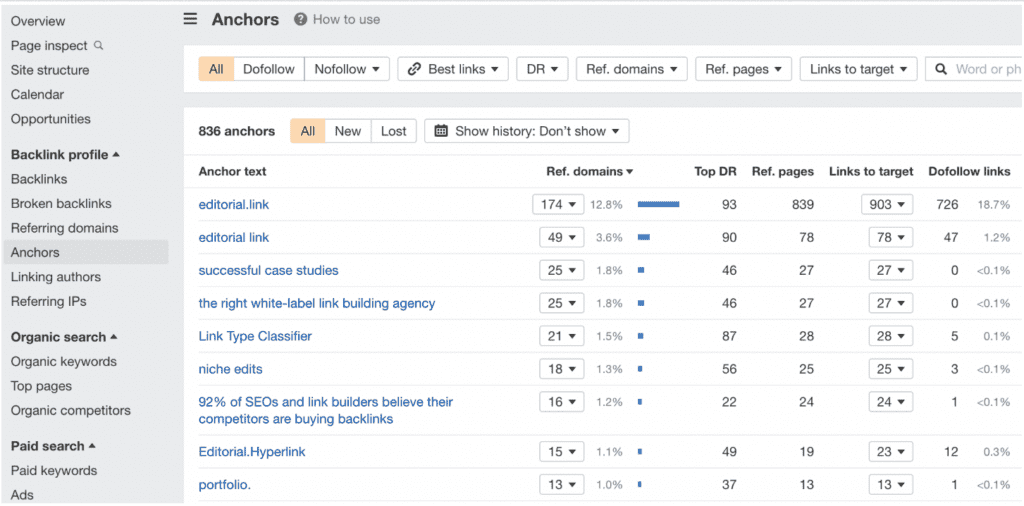Open Opportunities in the sidebar

[50, 119]
